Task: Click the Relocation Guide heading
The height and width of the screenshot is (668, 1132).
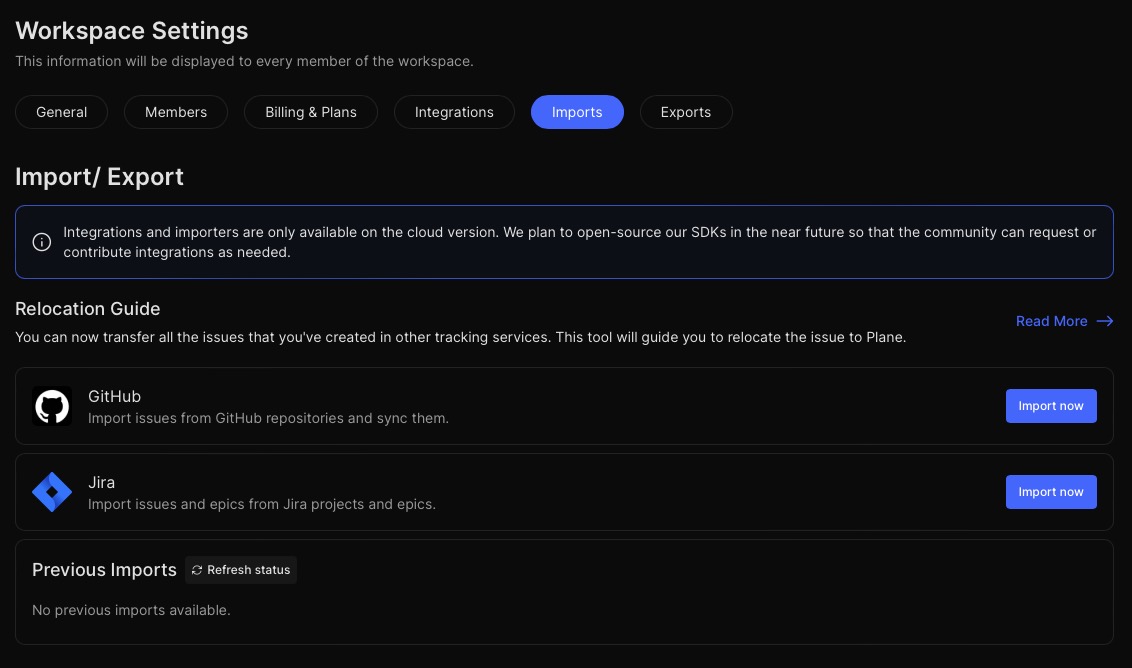Action: (88, 308)
